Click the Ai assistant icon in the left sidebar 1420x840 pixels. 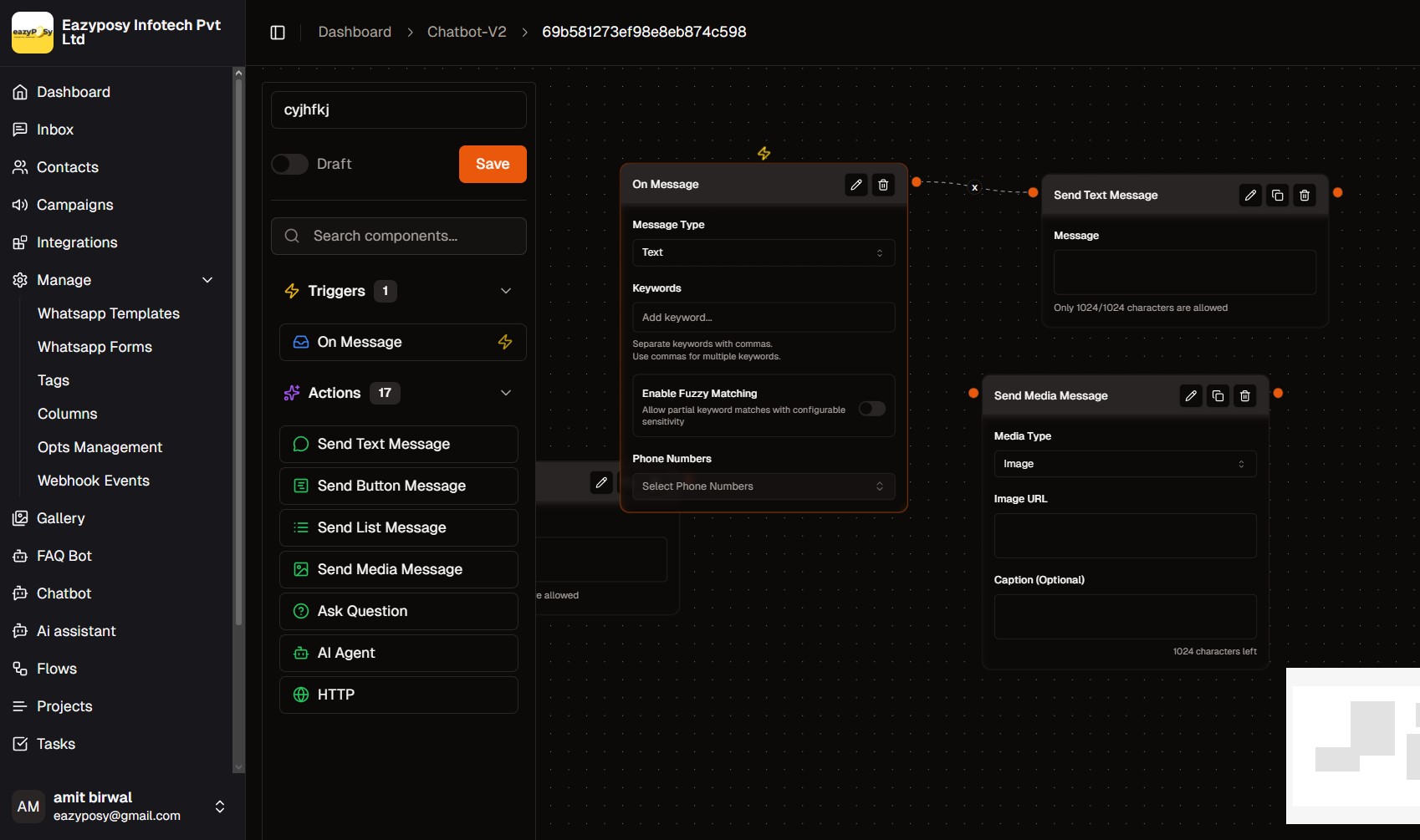19,631
